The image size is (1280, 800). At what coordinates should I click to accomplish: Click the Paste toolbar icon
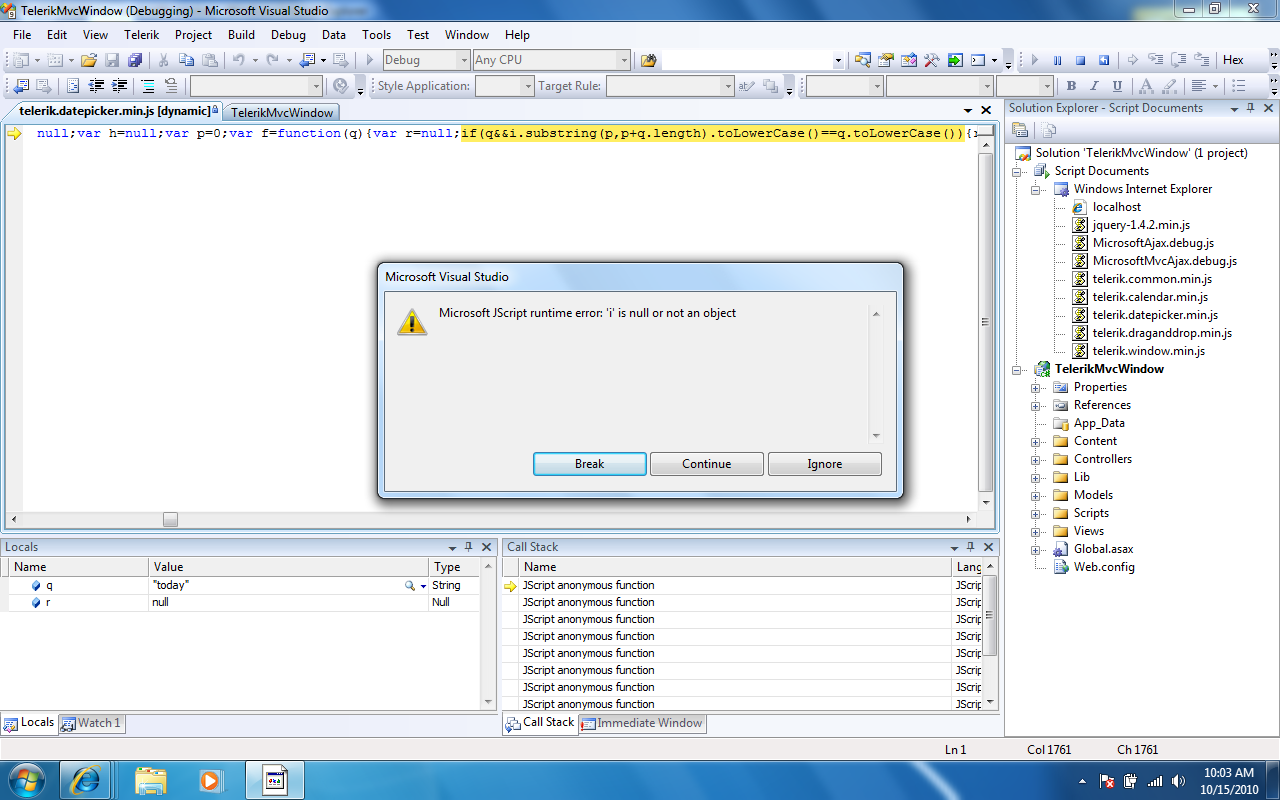tap(209, 60)
